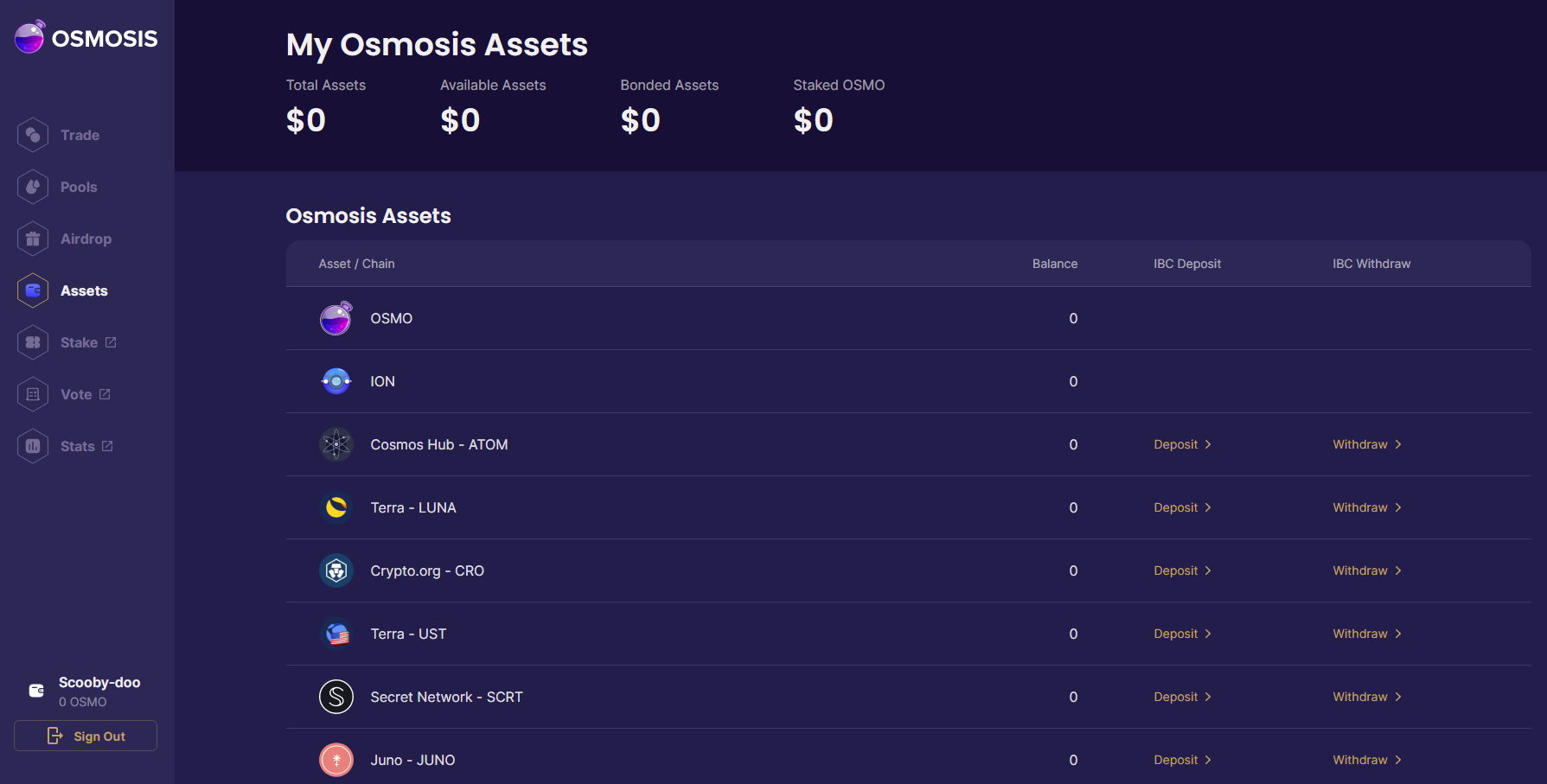Click the Cosmos Hub - ATOM label
1547x784 pixels.
tap(439, 444)
